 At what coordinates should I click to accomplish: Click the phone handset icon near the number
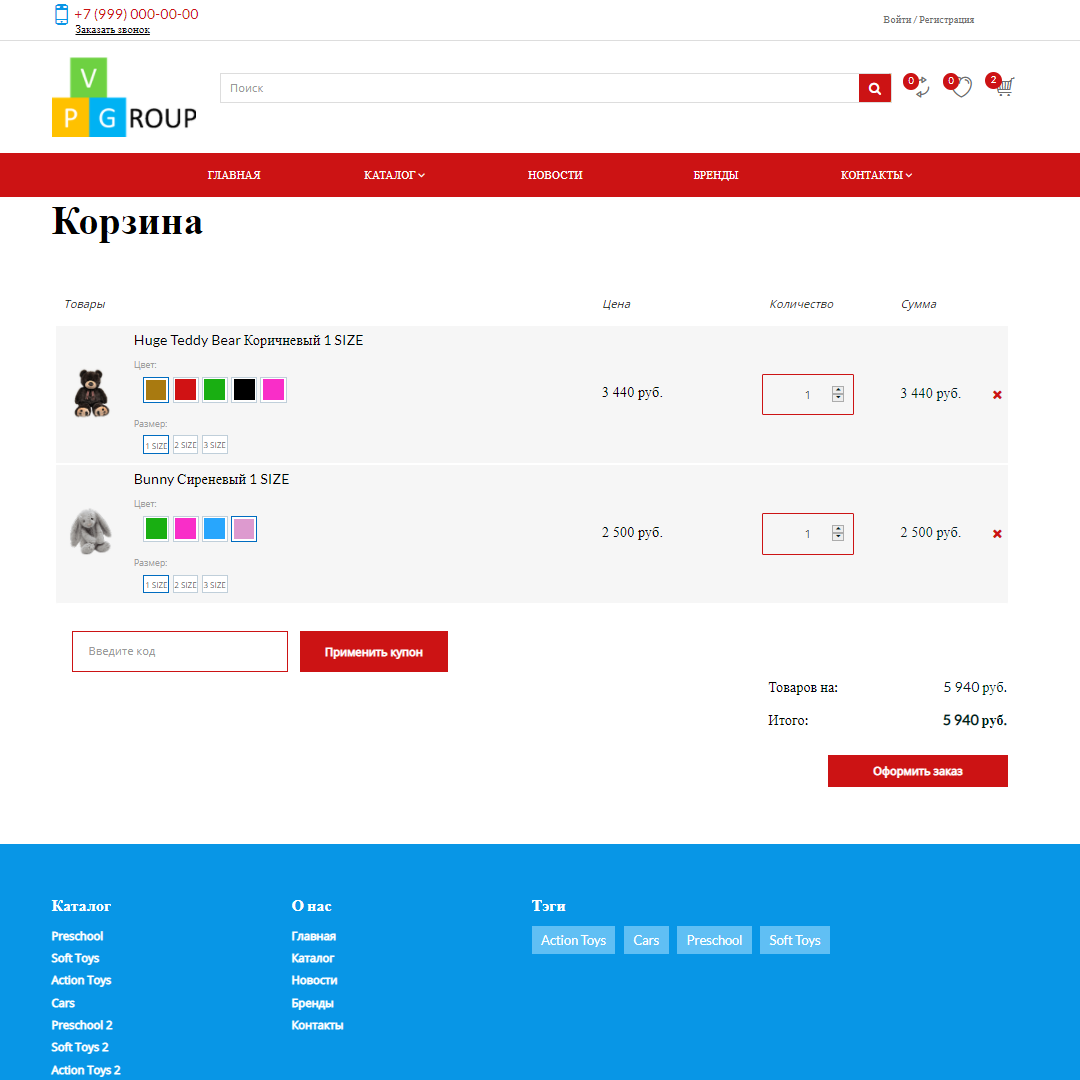(x=60, y=16)
